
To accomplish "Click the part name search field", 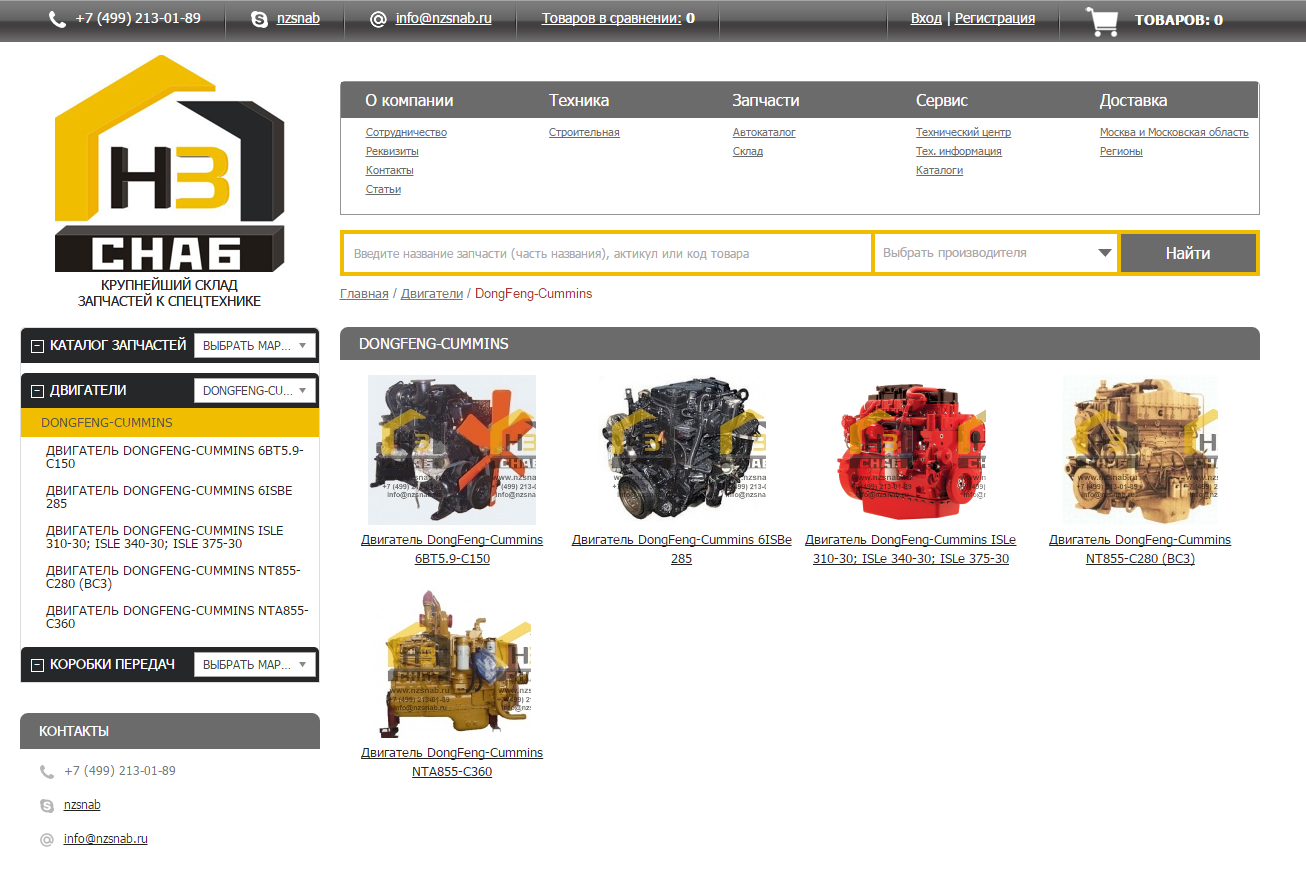I will pyautogui.click(x=608, y=254).
